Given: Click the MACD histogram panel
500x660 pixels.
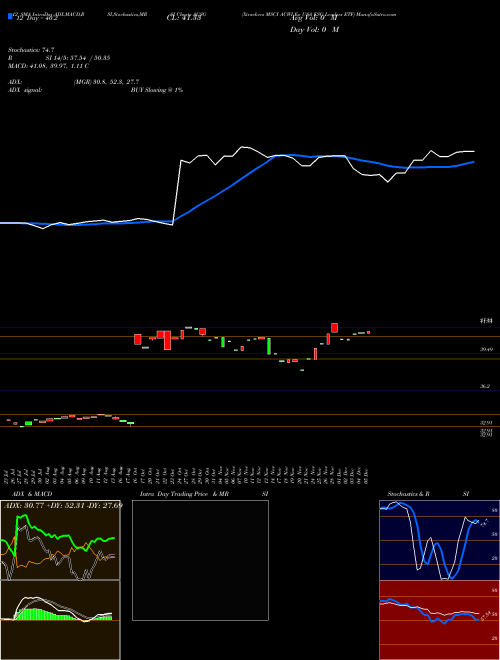Looking at the screenshot, I should click(60, 620).
